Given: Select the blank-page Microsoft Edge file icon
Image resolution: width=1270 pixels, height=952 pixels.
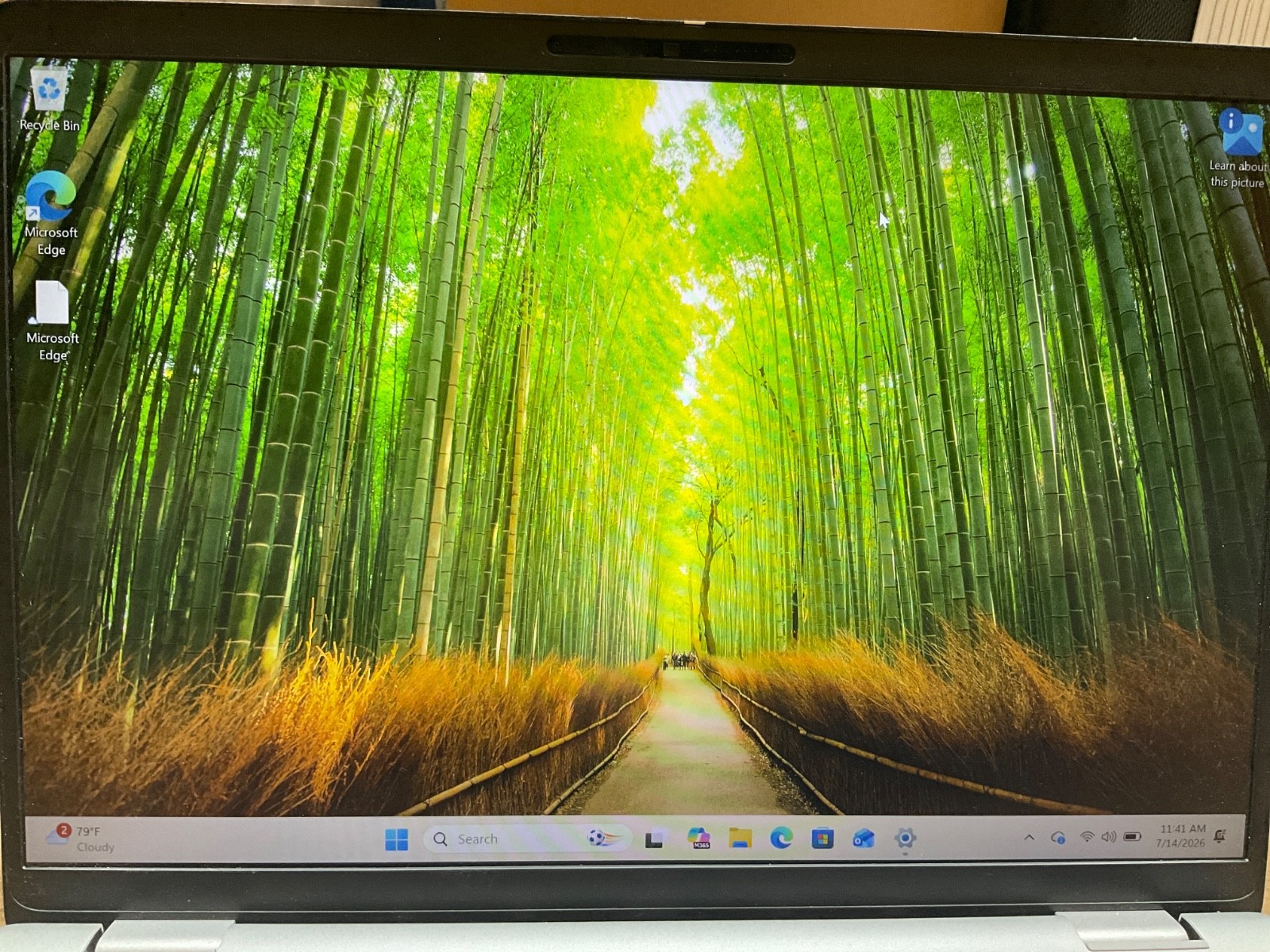Looking at the screenshot, I should pos(52,321).
